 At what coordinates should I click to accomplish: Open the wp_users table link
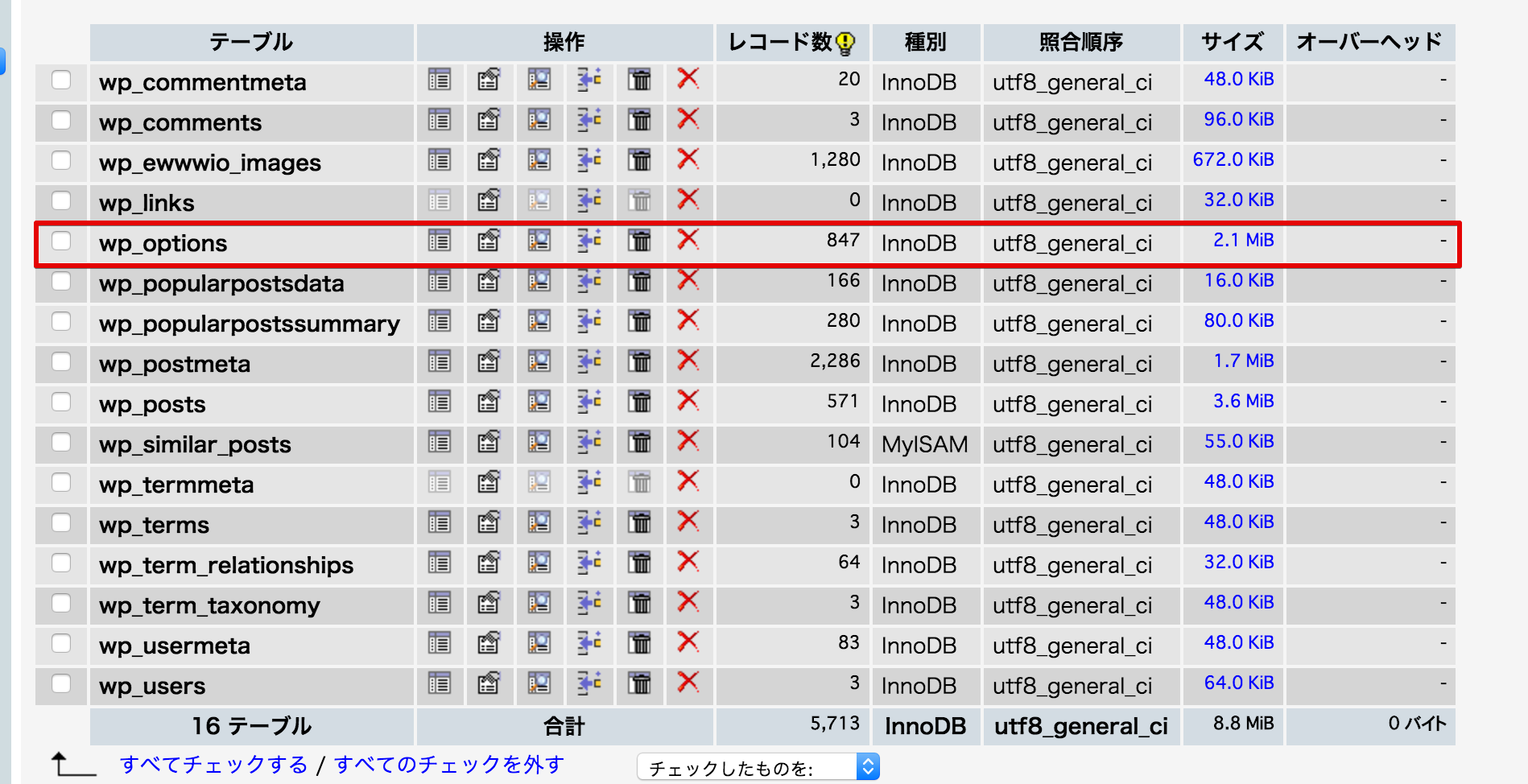[152, 686]
